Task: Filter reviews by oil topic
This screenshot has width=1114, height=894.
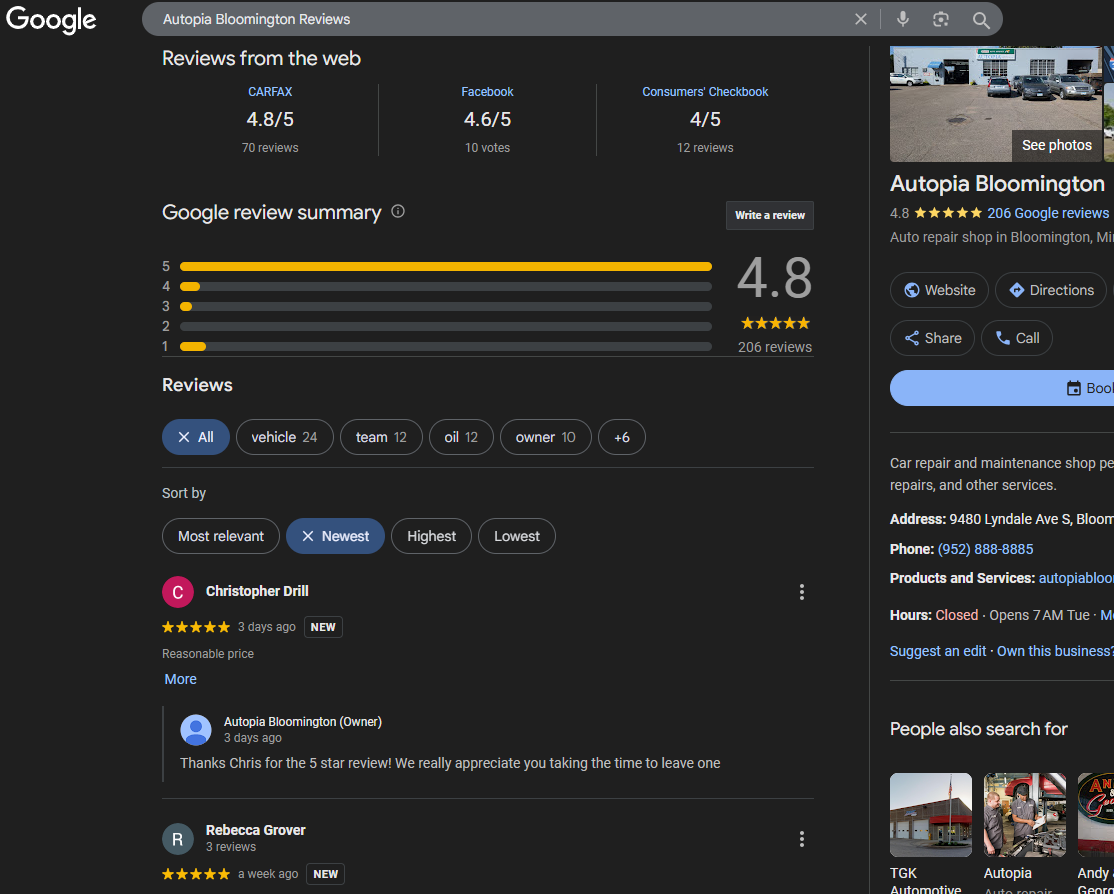Action: tap(461, 437)
